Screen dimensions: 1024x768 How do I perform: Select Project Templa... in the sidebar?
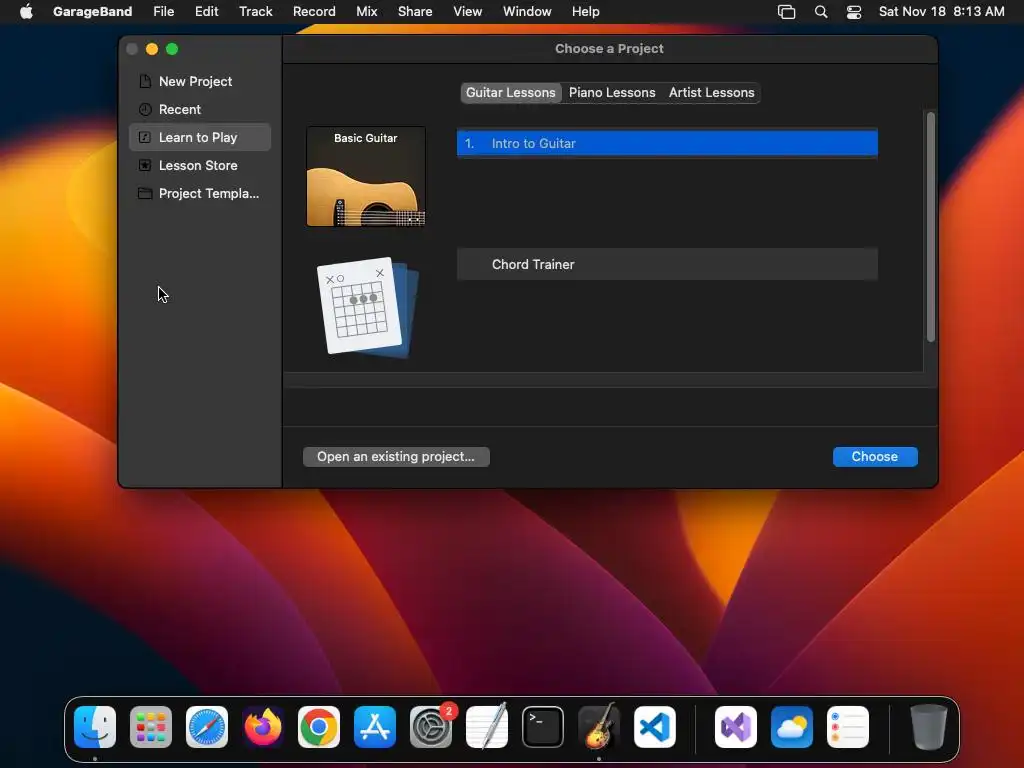click(x=200, y=193)
